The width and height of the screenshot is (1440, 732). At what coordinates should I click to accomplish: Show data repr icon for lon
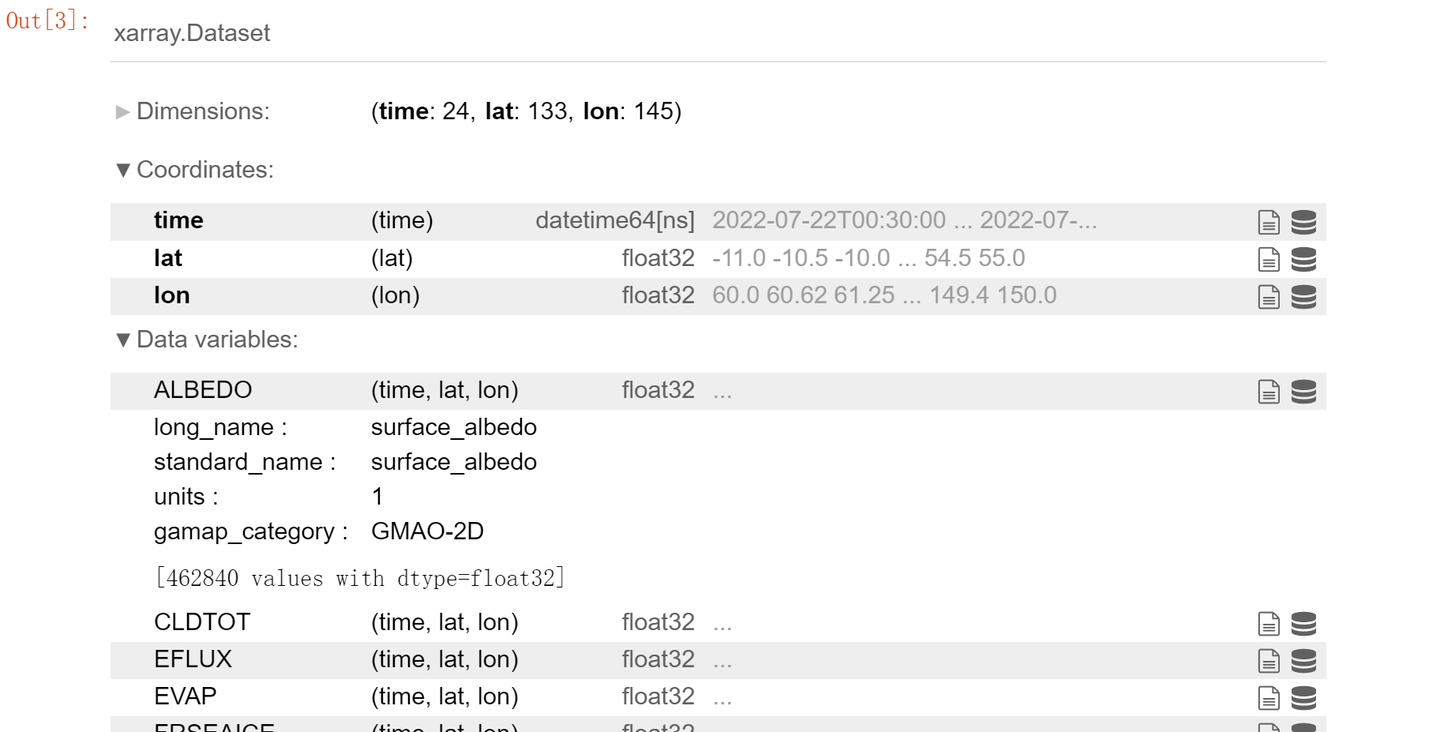[1303, 297]
